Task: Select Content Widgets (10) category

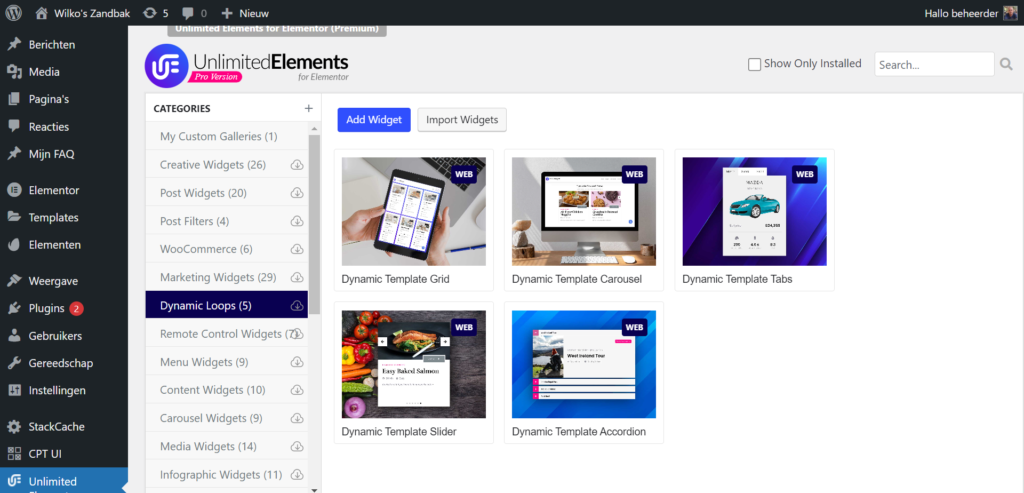Action: (x=227, y=390)
